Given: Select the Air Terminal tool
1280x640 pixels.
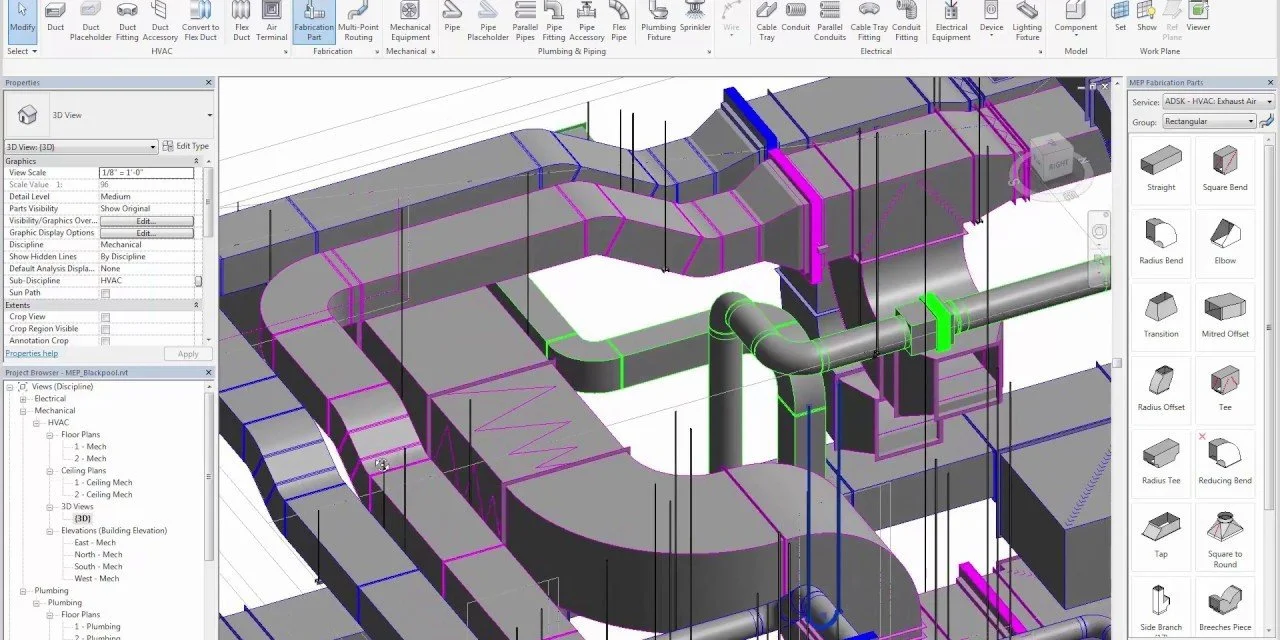Looking at the screenshot, I should click(x=271, y=20).
